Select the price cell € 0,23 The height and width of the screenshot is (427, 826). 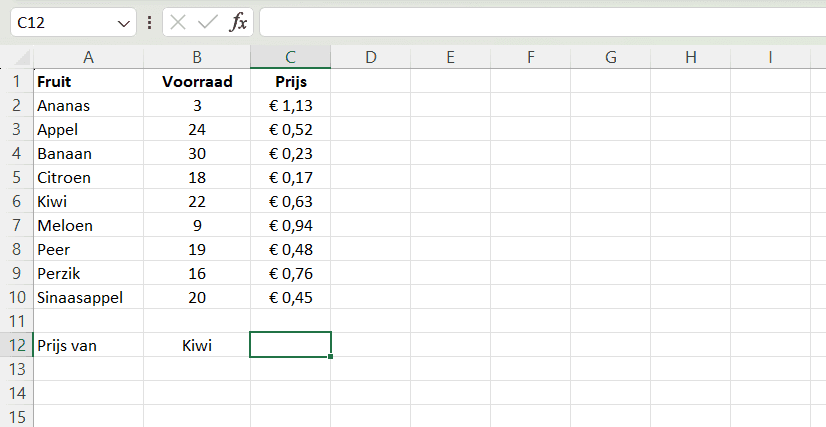pos(290,153)
